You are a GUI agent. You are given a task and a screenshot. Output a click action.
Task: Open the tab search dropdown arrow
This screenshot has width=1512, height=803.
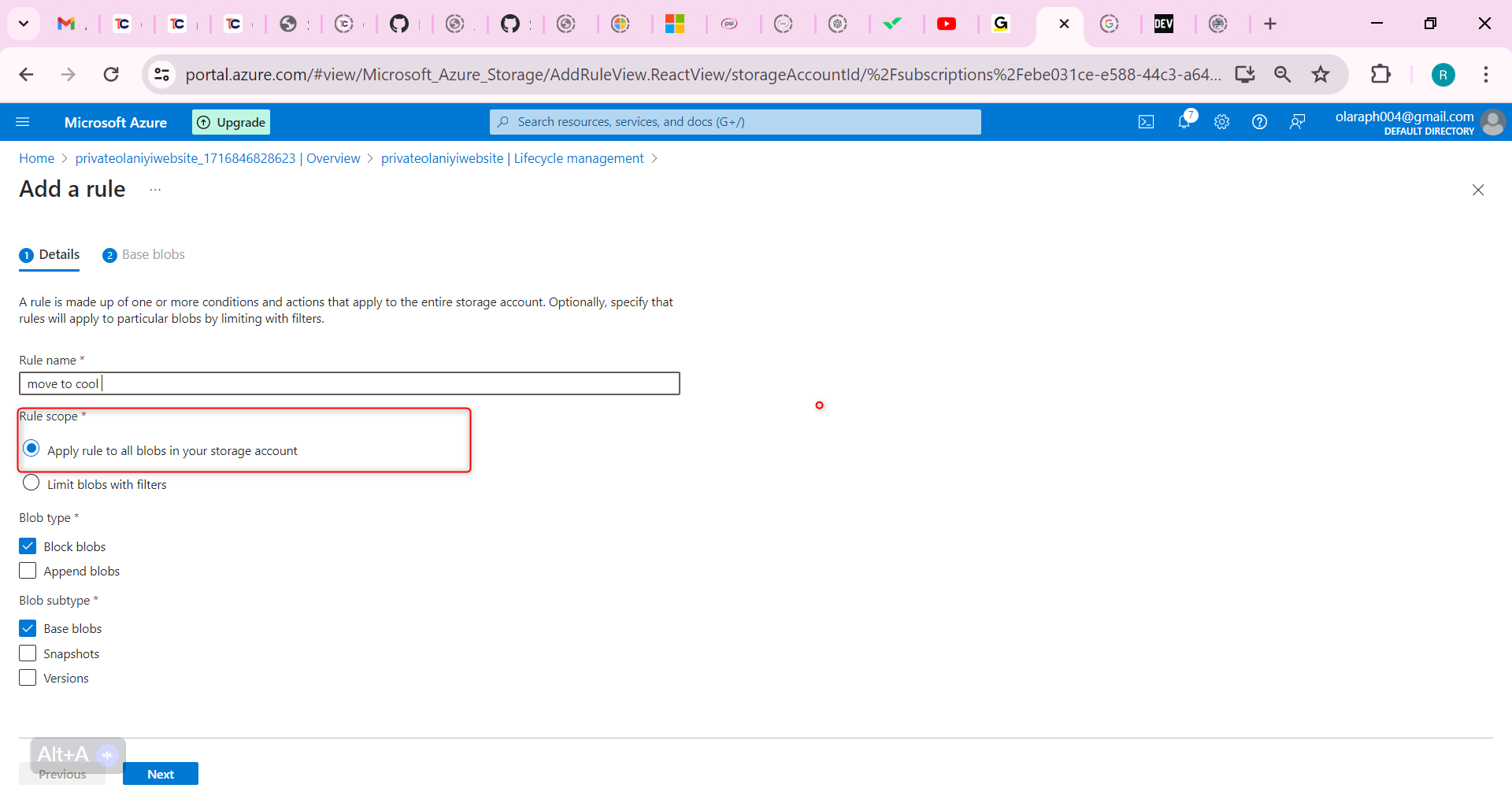[24, 24]
